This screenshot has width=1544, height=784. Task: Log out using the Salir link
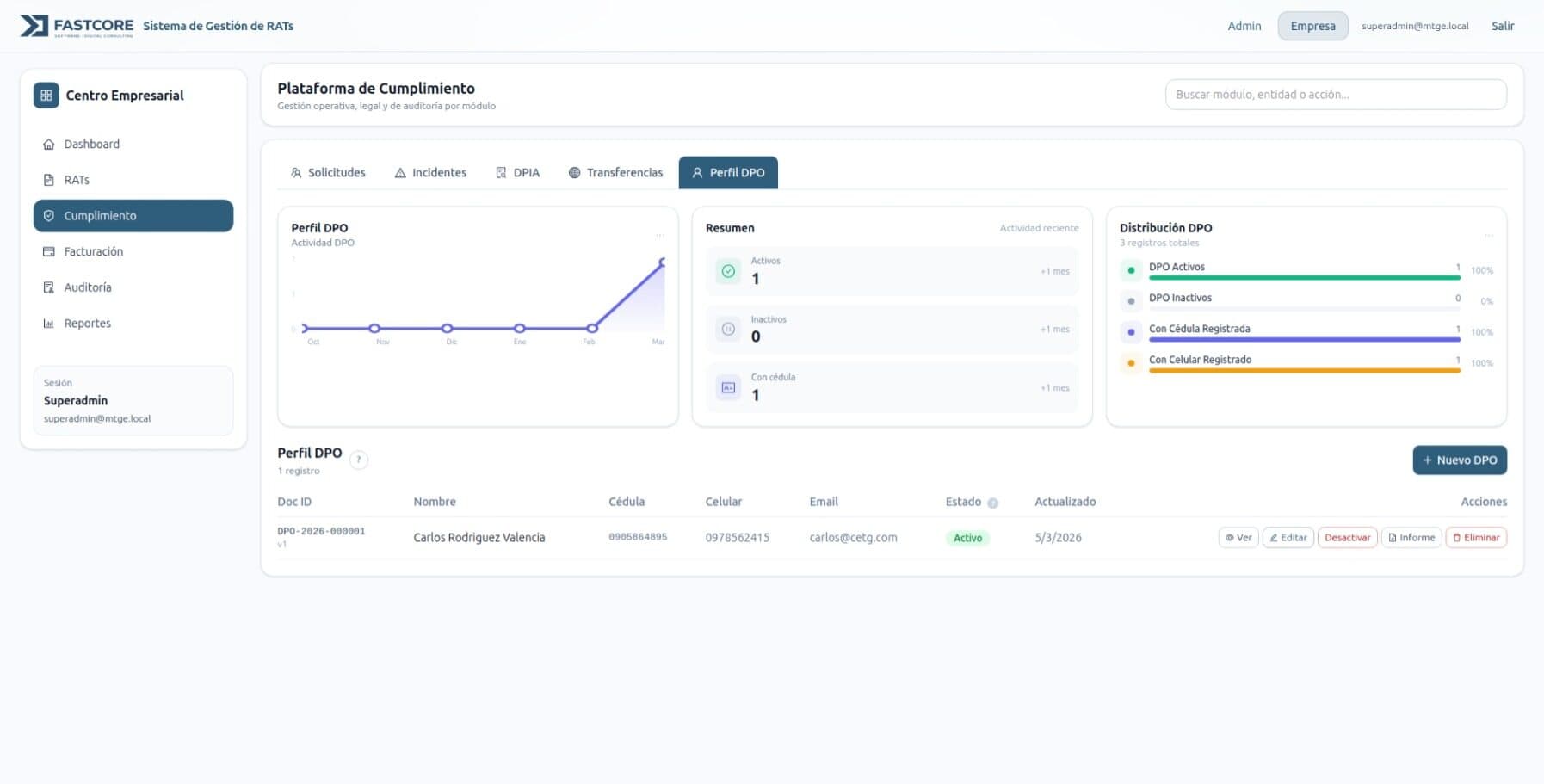tap(1502, 26)
